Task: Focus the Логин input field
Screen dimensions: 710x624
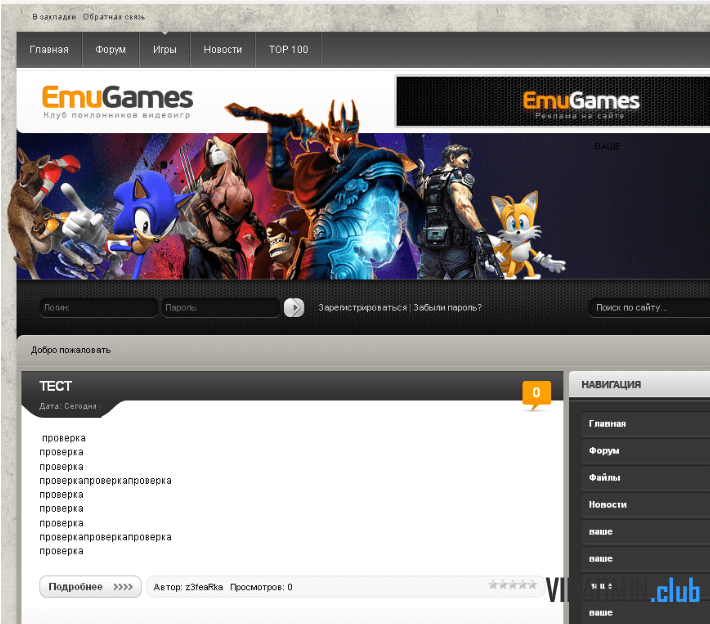Action: pyautogui.click(x=98, y=307)
